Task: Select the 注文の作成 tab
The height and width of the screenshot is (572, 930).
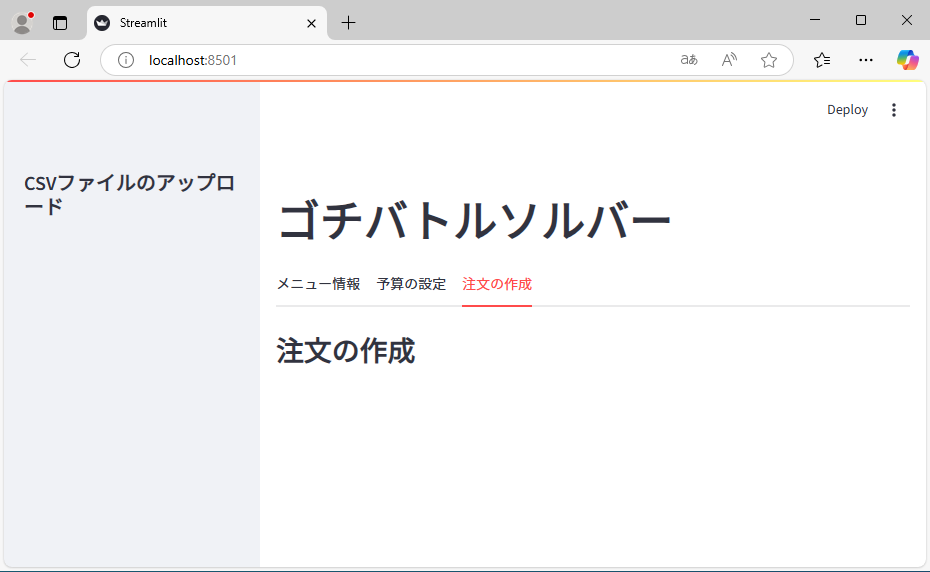Action: point(497,284)
